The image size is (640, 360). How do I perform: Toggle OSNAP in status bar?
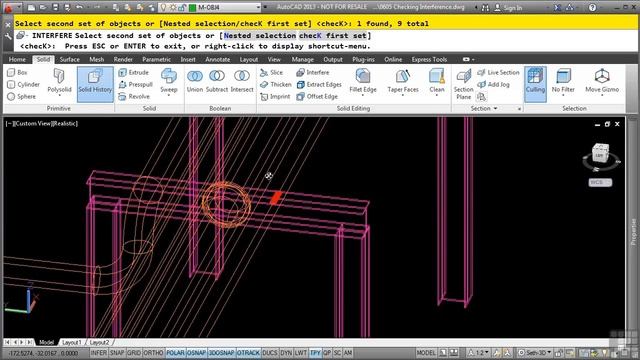click(196, 353)
